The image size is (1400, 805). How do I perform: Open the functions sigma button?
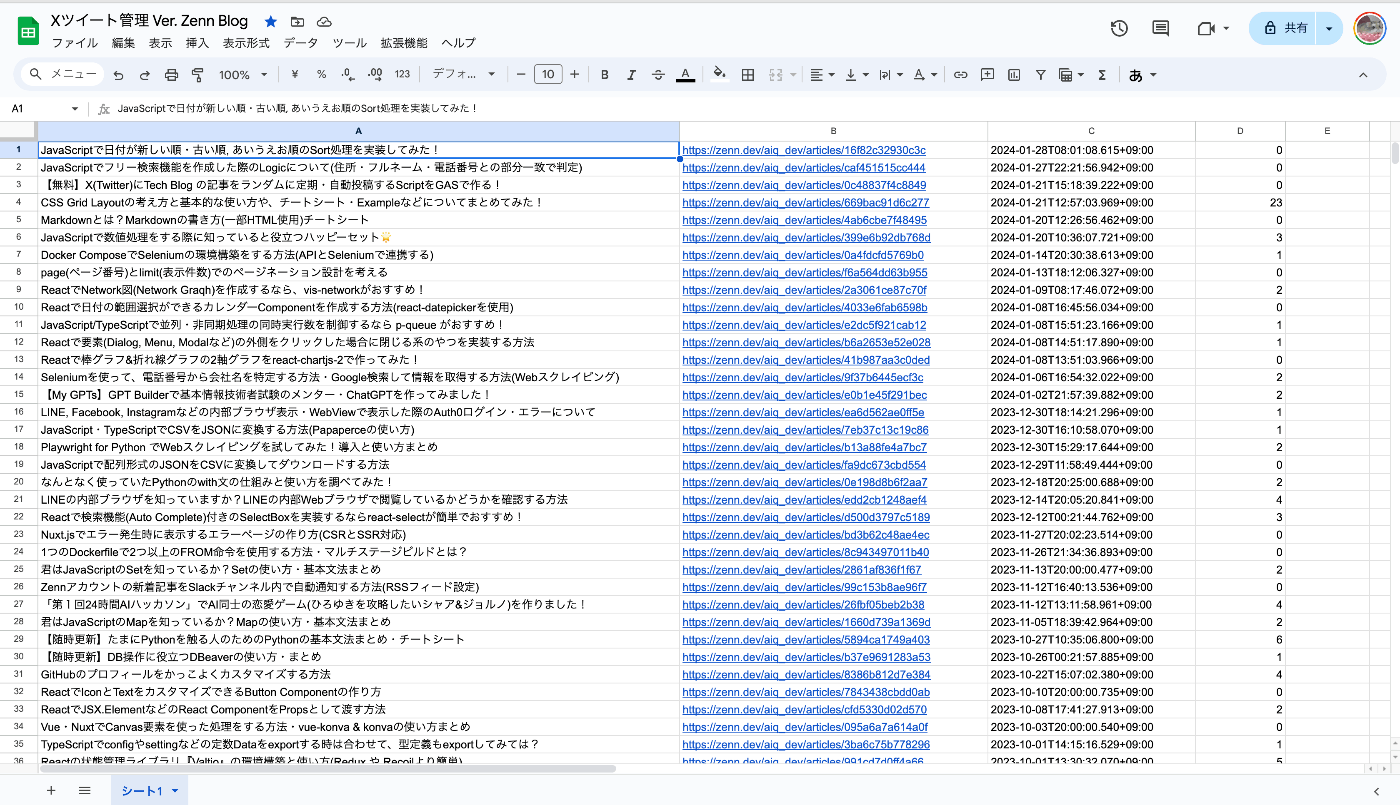1102,75
